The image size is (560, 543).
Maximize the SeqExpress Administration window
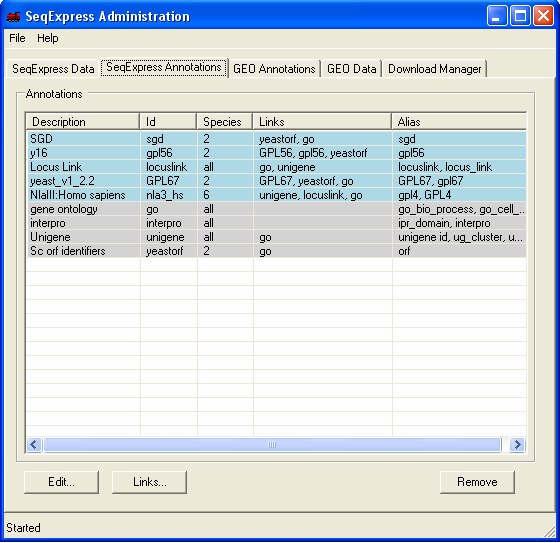520,16
